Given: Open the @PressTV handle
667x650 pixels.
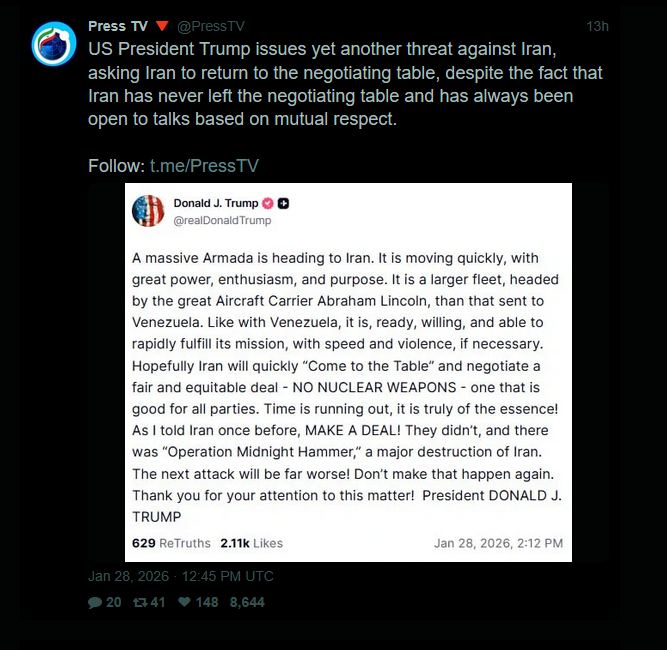Looking at the screenshot, I should [x=210, y=26].
